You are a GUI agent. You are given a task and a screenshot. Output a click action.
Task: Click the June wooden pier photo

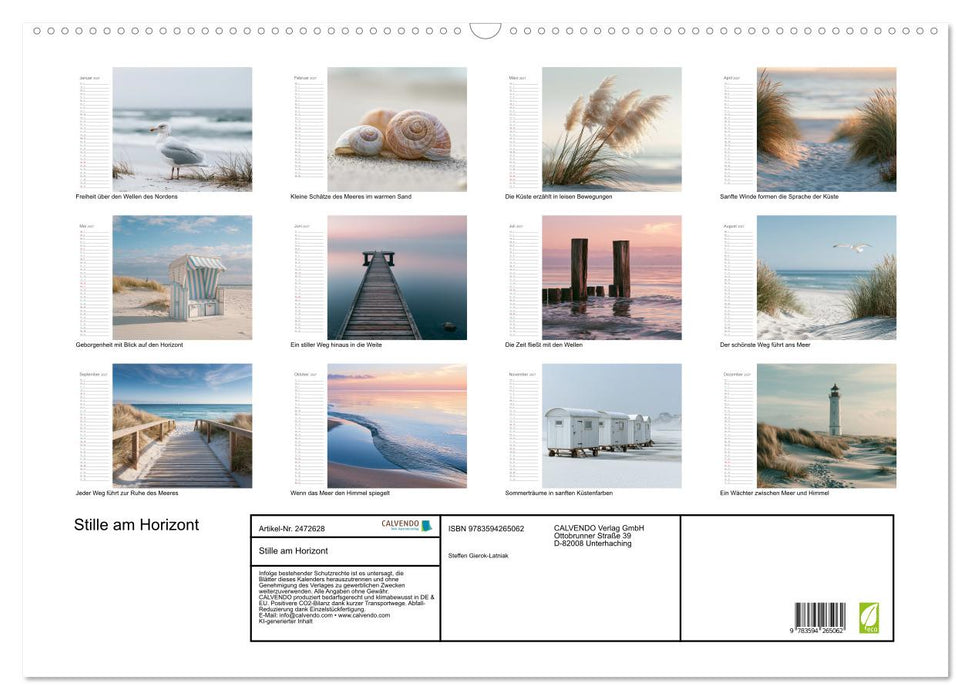tap(397, 278)
